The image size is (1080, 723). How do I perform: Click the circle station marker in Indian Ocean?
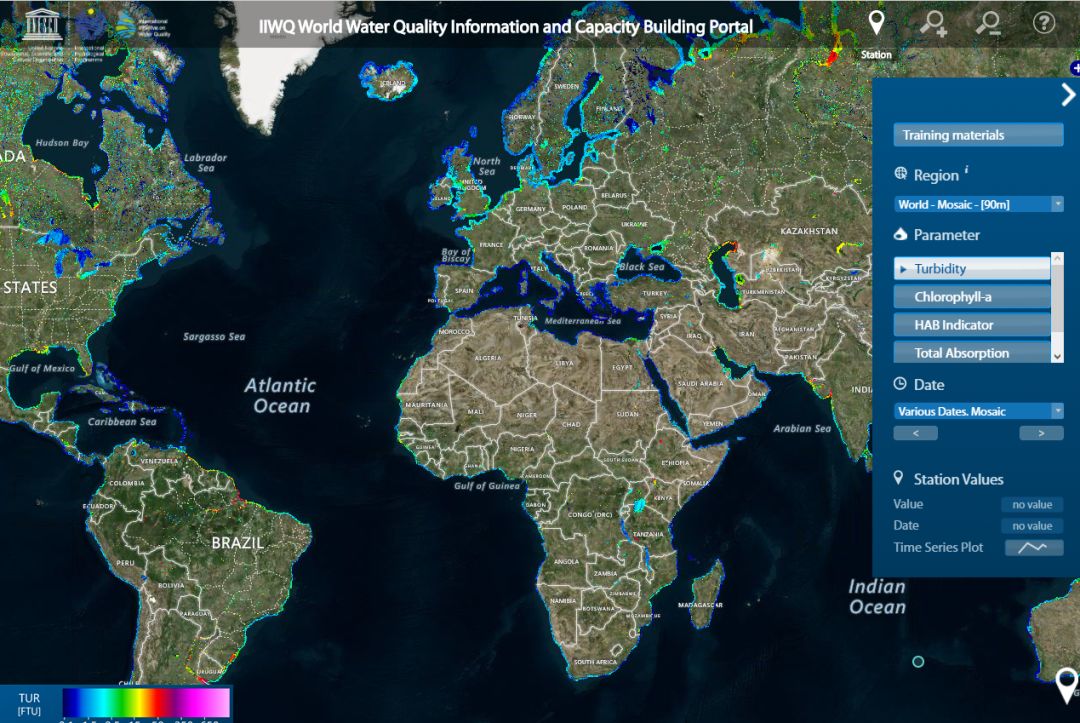coord(918,662)
